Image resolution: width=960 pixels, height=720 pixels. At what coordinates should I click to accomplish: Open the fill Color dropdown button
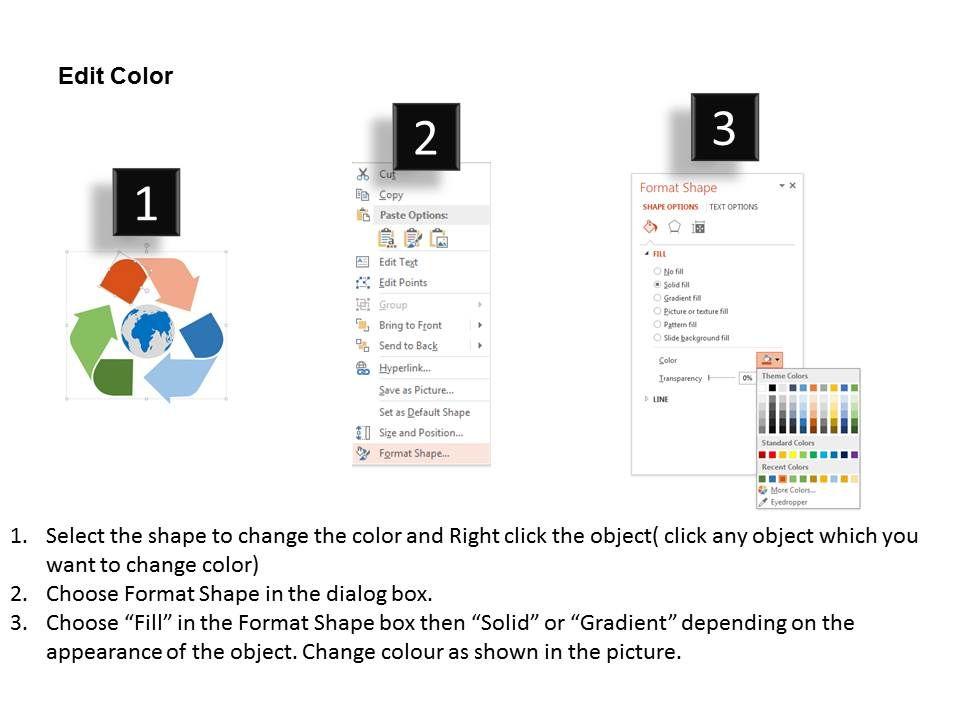pos(769,360)
